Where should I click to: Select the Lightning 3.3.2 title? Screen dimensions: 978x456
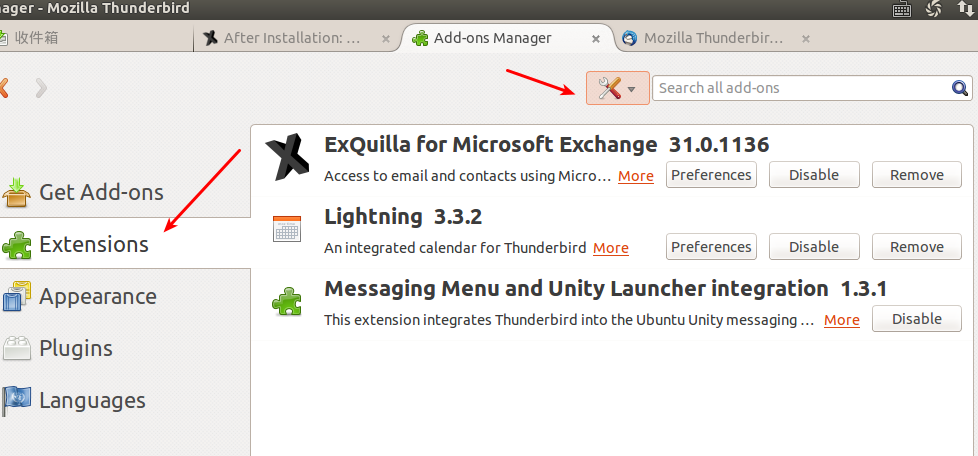pos(403,217)
